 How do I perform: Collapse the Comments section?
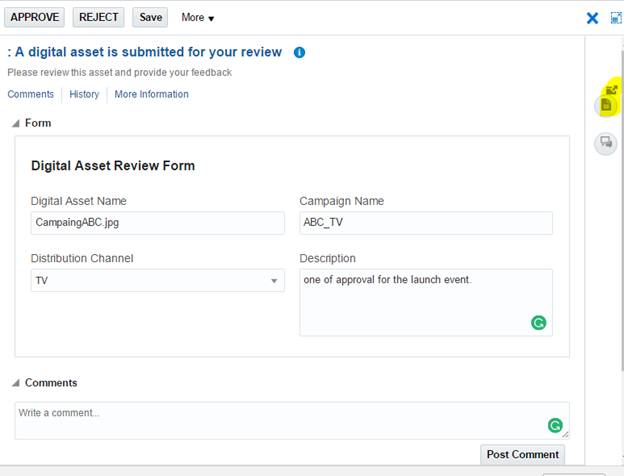[16, 383]
